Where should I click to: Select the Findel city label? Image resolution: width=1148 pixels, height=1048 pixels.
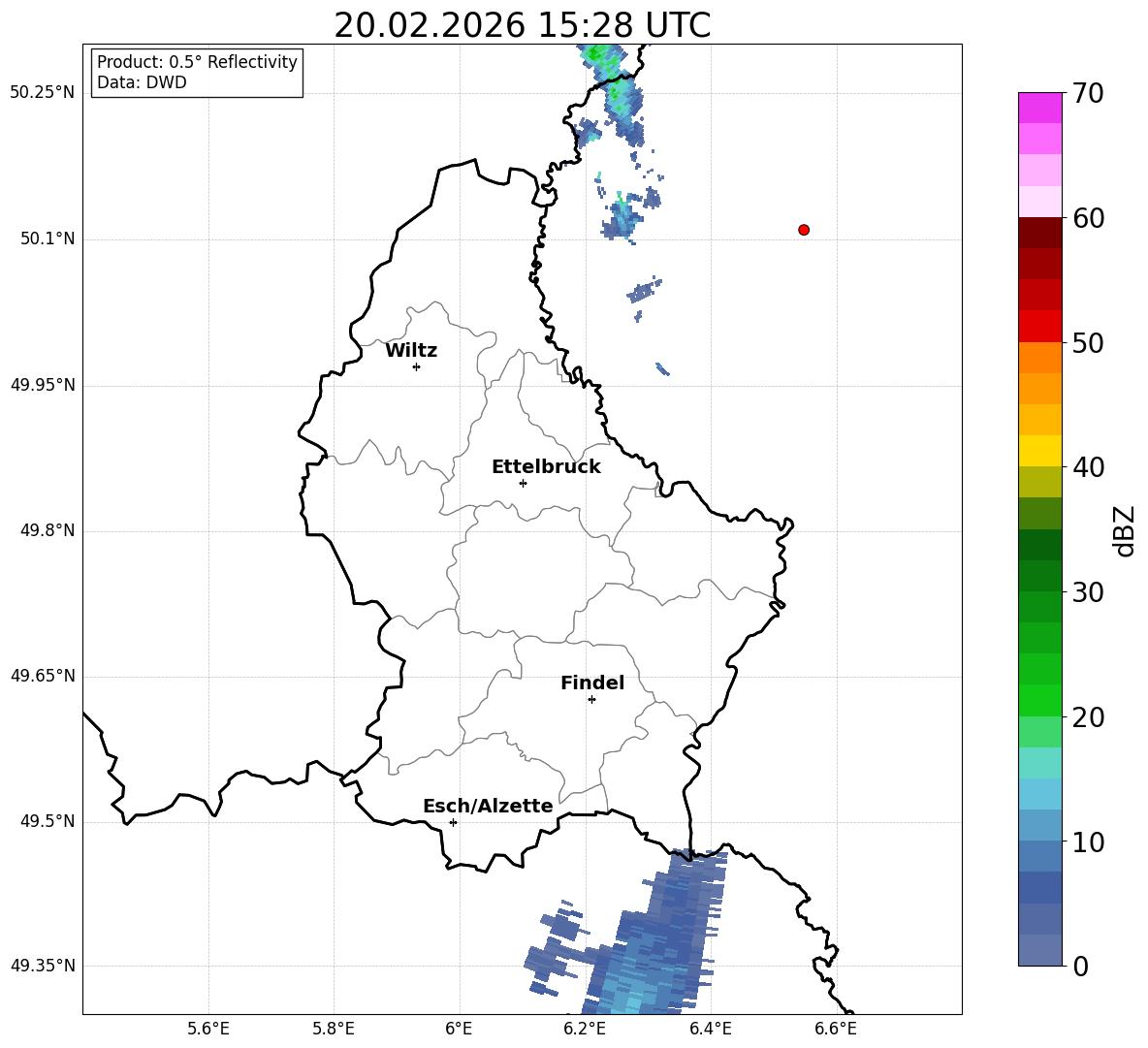point(592,683)
